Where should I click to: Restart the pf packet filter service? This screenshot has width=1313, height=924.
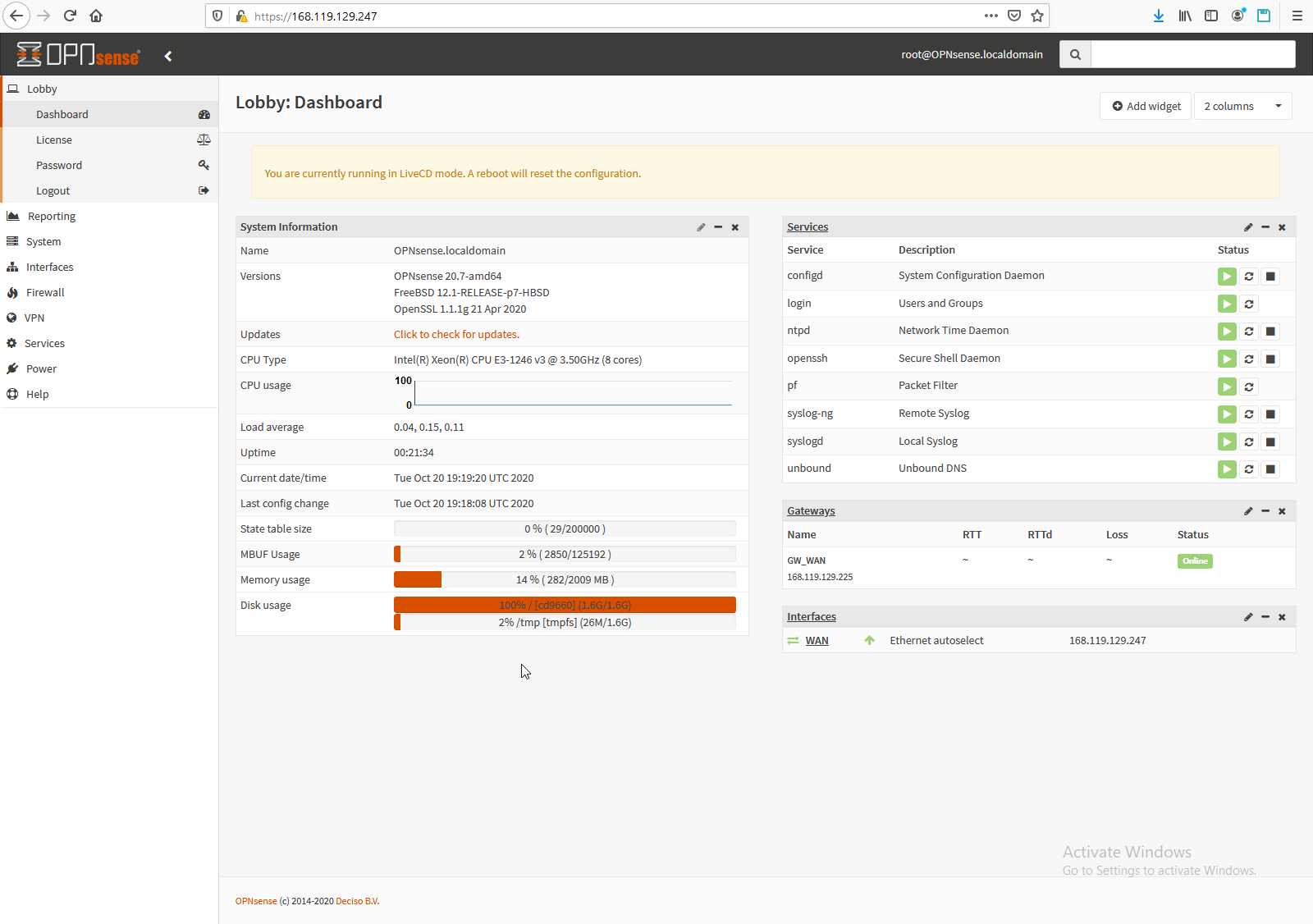click(1248, 387)
